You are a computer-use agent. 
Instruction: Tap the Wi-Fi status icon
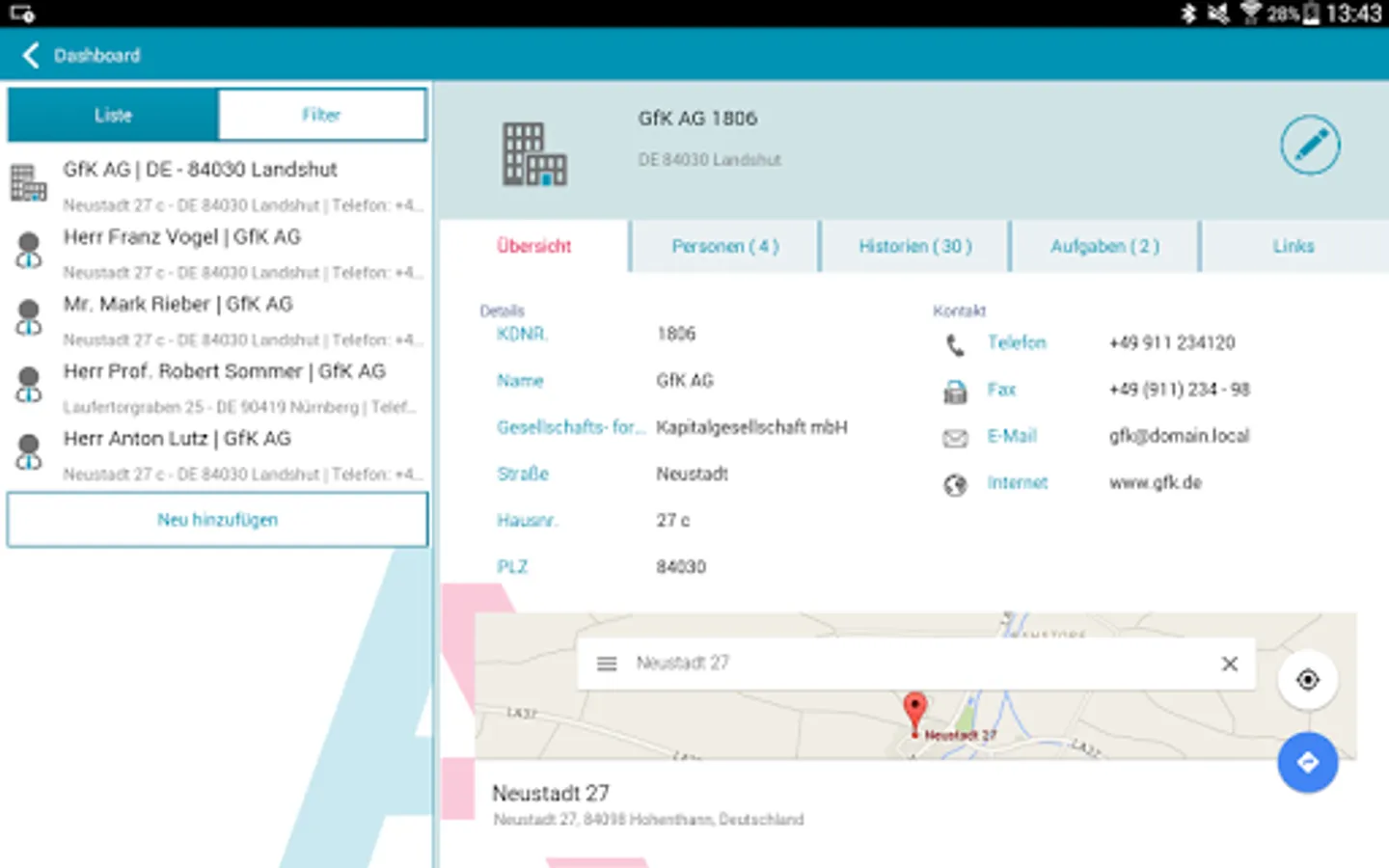(1251, 13)
